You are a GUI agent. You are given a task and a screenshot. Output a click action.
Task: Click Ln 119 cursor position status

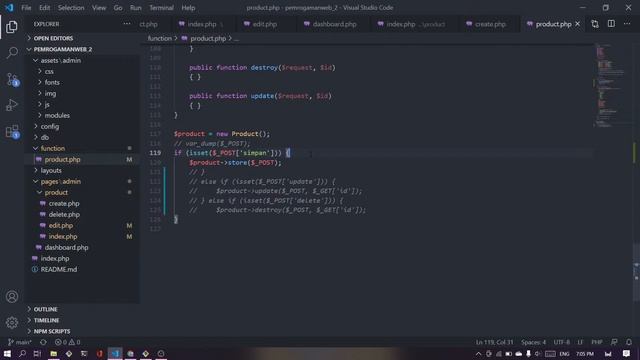point(494,342)
